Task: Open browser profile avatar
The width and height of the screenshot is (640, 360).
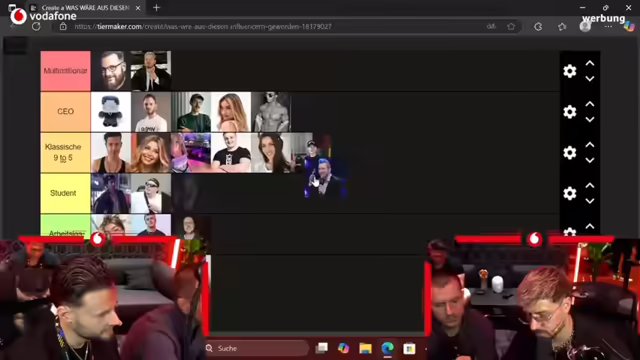Action: [585, 27]
